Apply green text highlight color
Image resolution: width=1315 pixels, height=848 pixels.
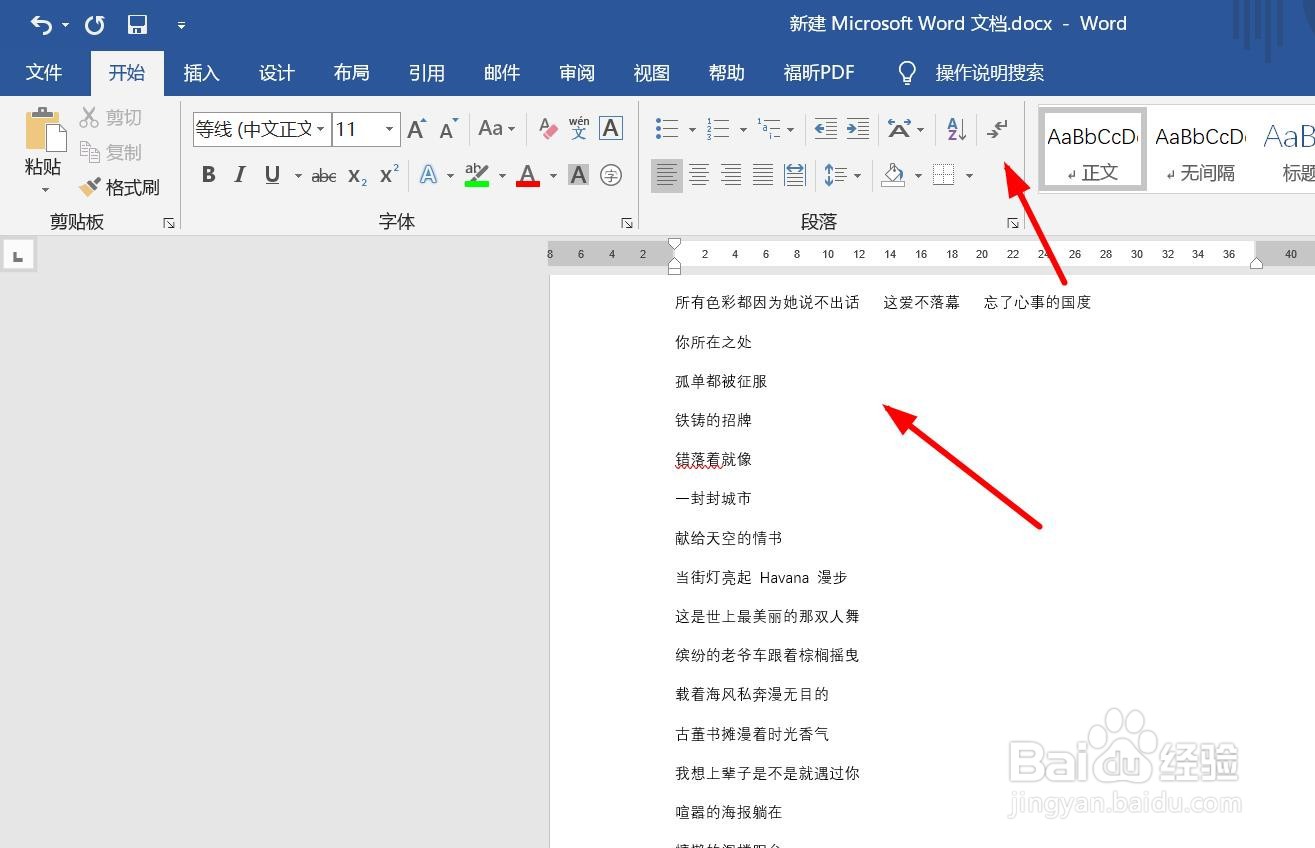point(477,175)
